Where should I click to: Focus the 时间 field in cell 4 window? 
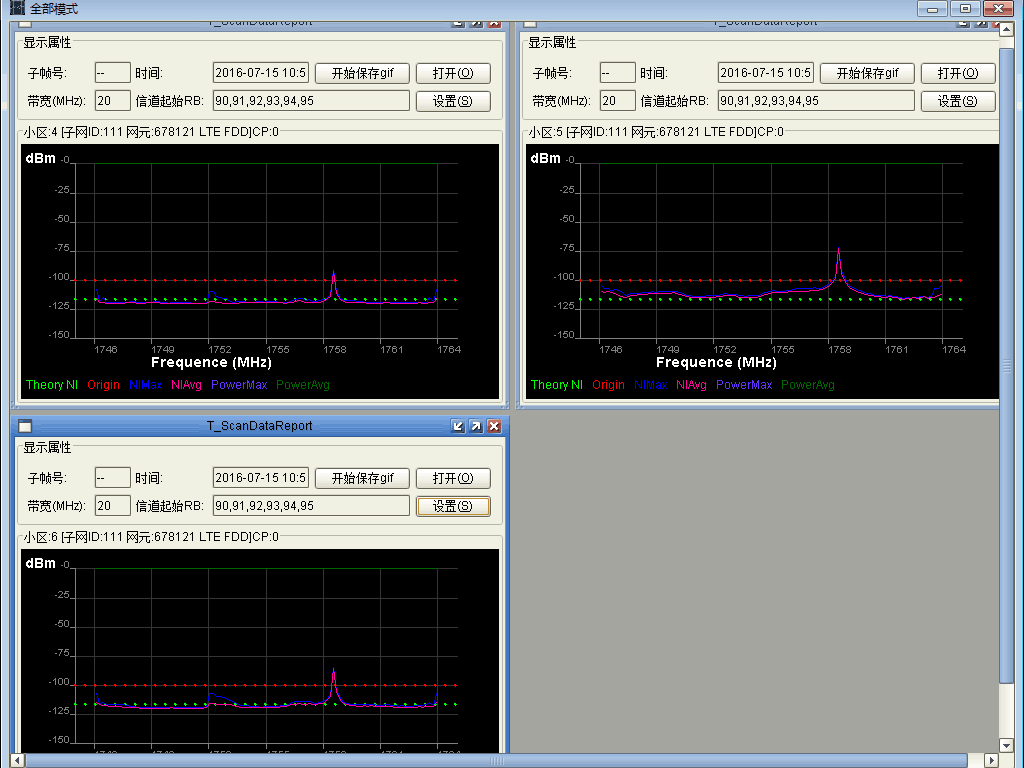point(261,72)
